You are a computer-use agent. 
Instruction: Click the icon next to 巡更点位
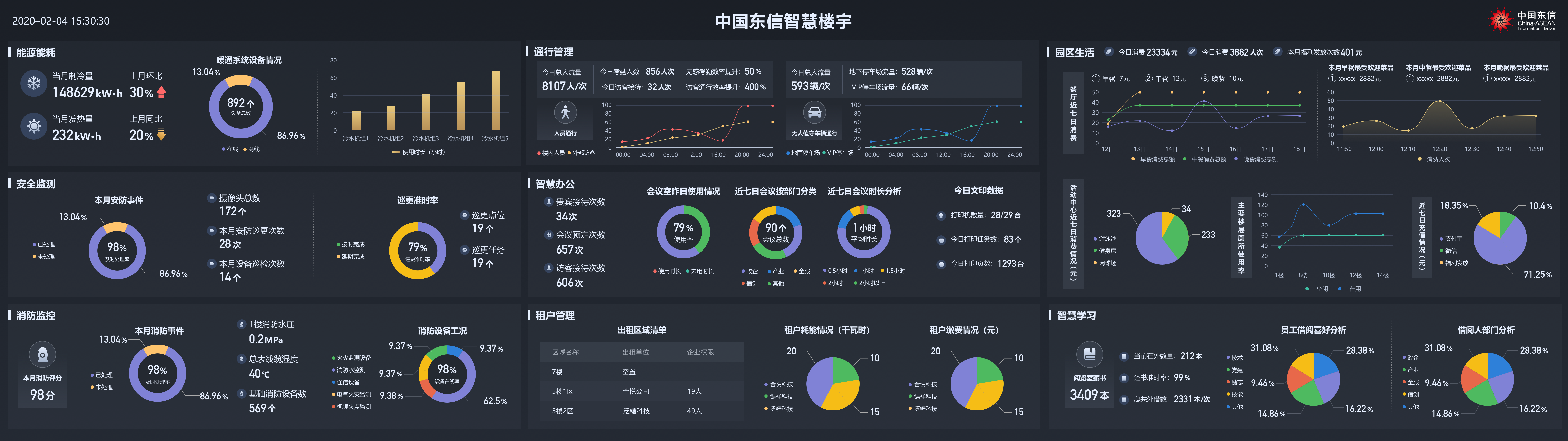(464, 215)
